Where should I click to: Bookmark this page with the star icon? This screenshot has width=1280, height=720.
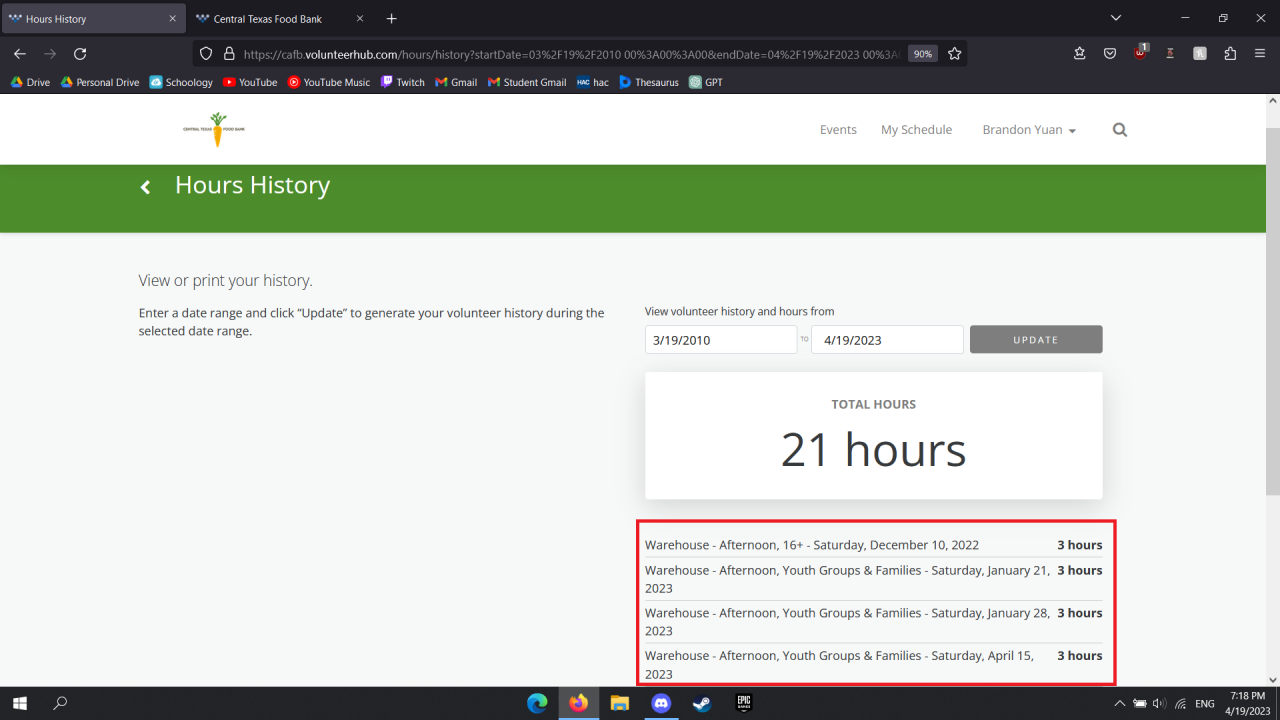[955, 54]
